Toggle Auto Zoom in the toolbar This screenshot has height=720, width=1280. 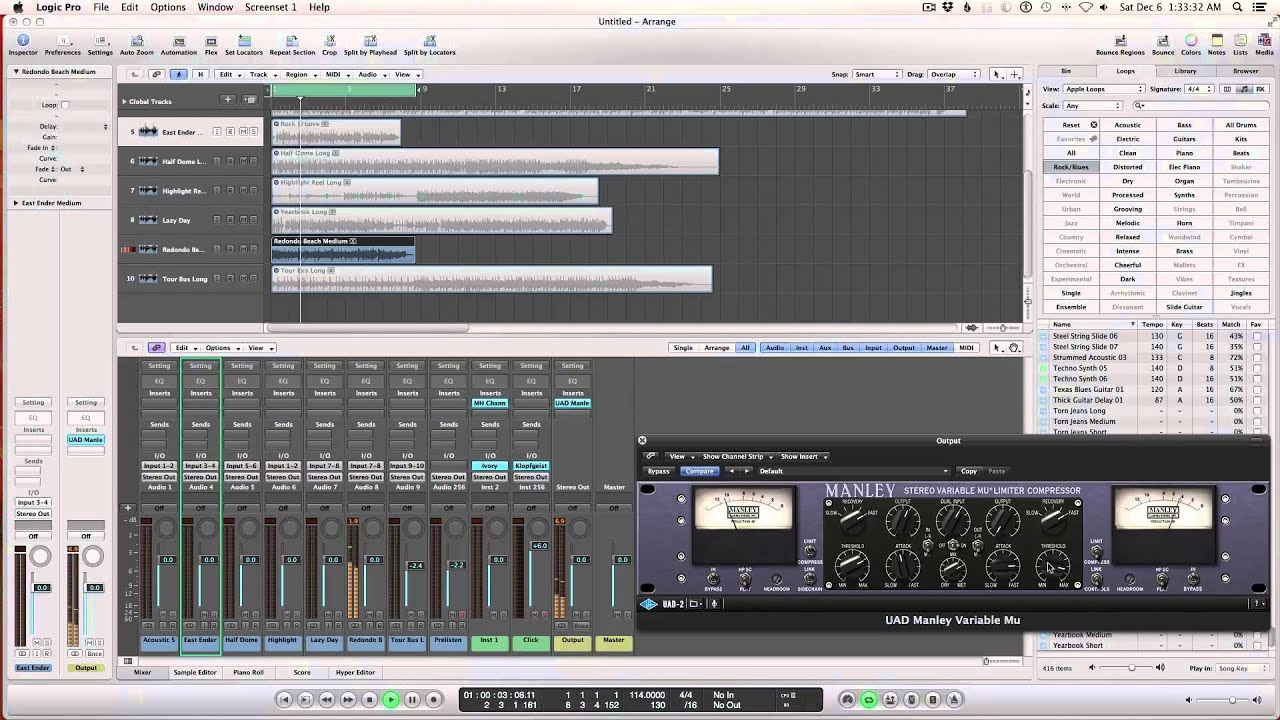[x=137, y=45]
